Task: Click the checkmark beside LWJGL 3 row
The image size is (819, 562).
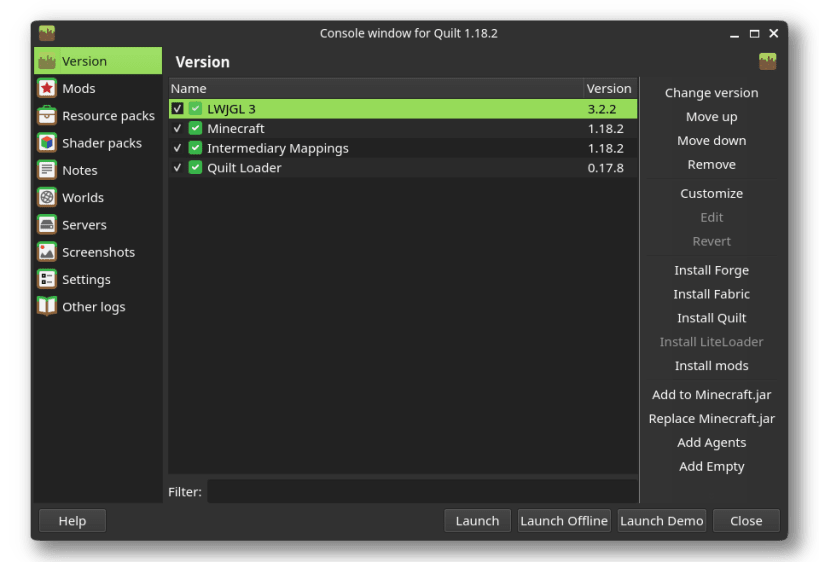Action: 178,109
